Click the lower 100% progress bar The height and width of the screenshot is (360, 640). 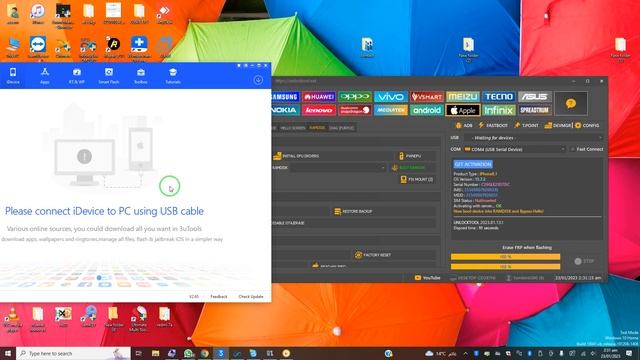[x=505, y=267]
